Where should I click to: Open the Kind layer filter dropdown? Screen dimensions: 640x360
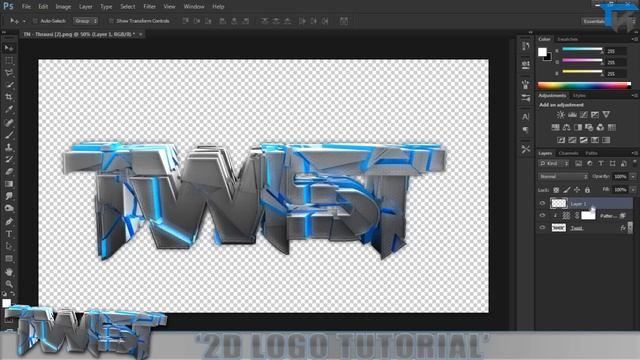pyautogui.click(x=554, y=164)
